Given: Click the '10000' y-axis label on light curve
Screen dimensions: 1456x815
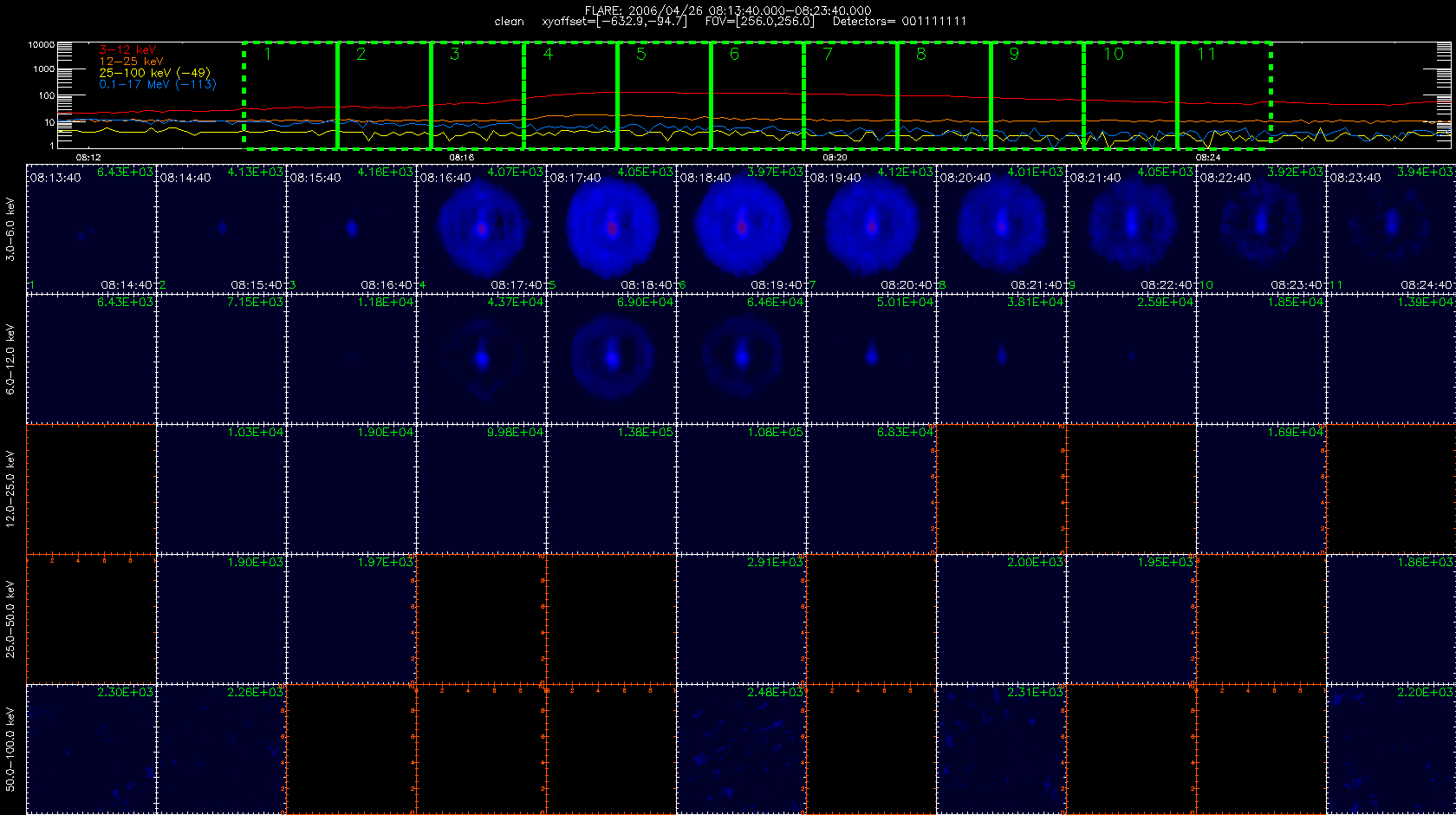Looking at the screenshot, I should [42, 44].
